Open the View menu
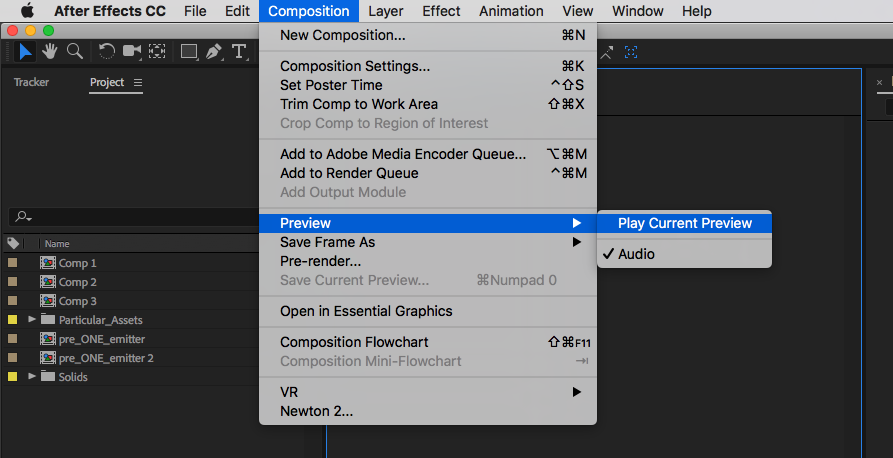893x458 pixels. click(x=577, y=11)
